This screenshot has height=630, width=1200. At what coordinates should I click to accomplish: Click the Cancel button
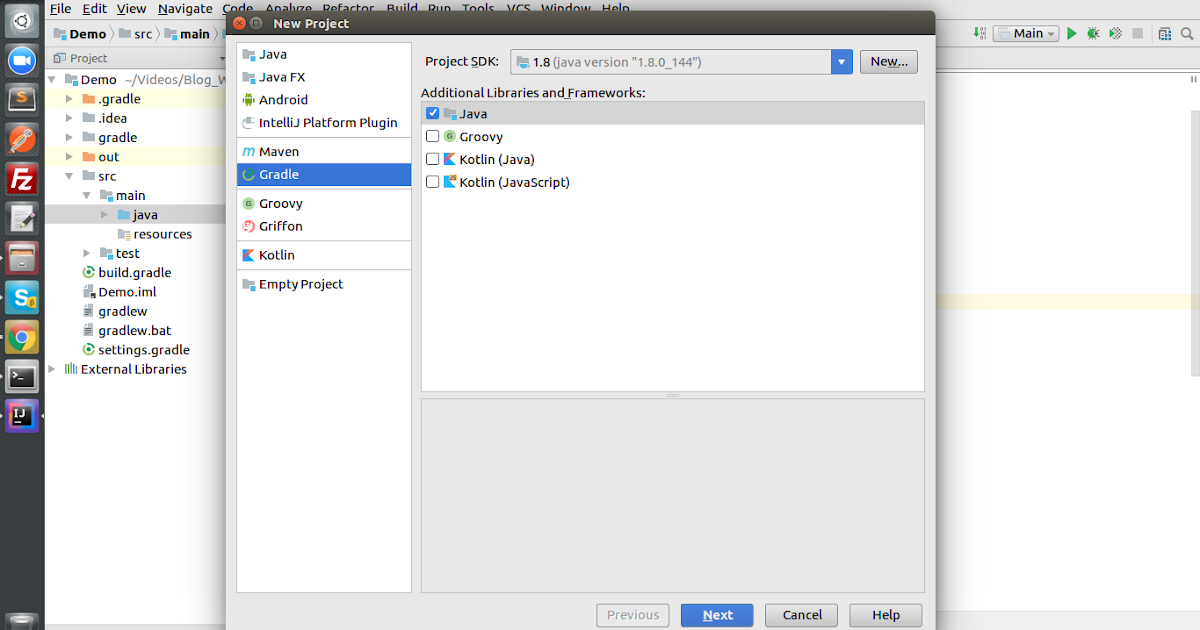pos(801,615)
